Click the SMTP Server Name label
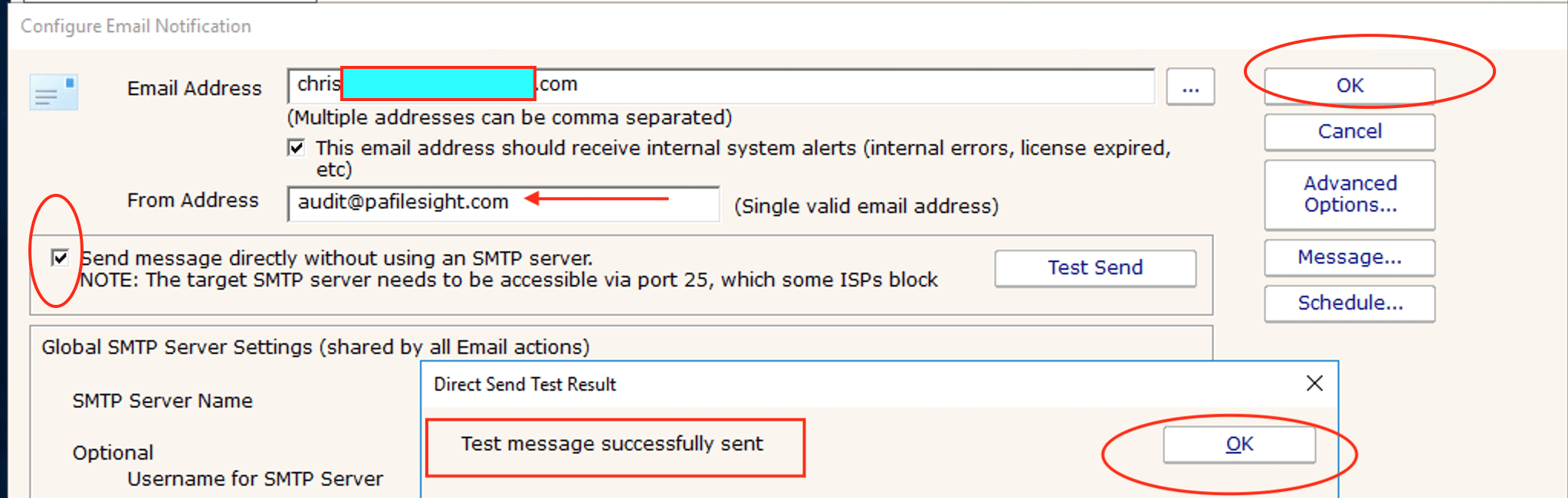1568x498 pixels. [162, 401]
